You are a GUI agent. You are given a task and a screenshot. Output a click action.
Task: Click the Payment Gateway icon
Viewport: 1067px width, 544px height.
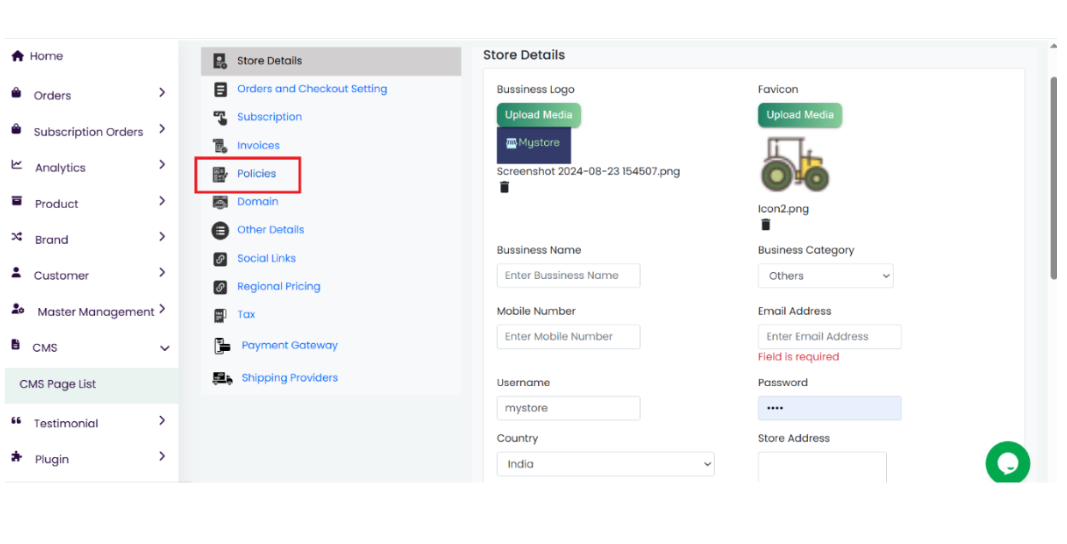point(222,346)
